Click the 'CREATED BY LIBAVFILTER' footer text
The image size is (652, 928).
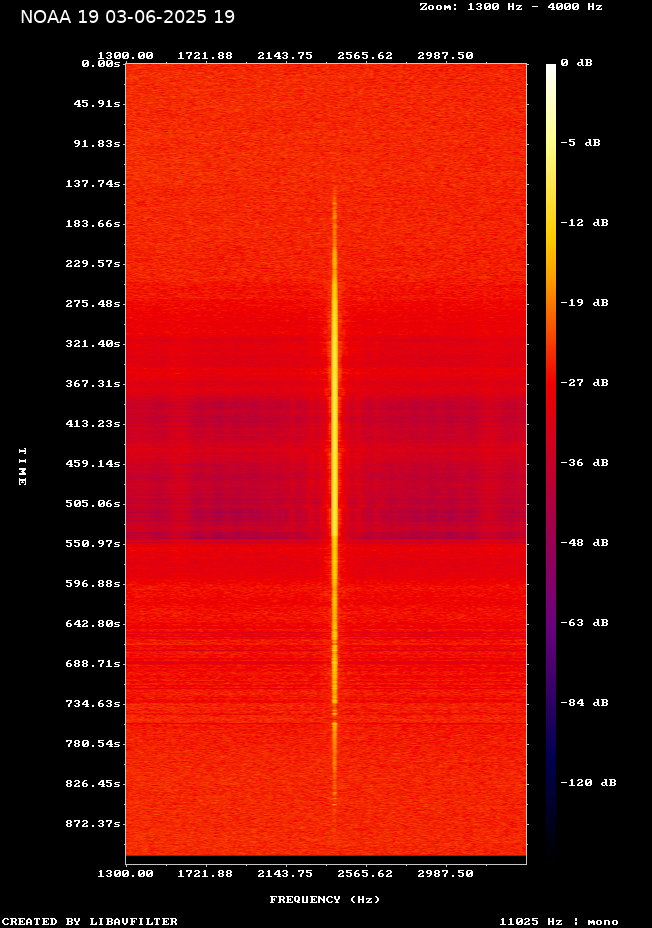tap(90, 921)
